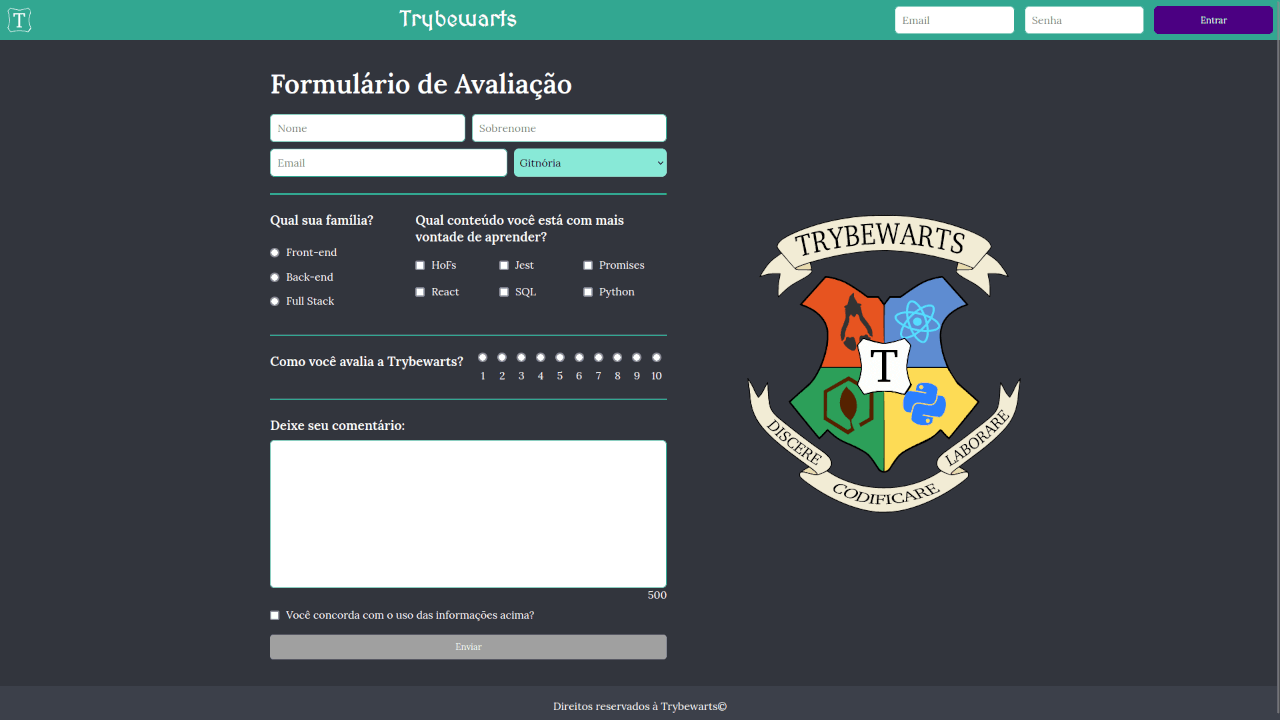Image resolution: width=1280 pixels, height=720 pixels.
Task: Choose the Full Stack family option
Action: click(x=274, y=301)
